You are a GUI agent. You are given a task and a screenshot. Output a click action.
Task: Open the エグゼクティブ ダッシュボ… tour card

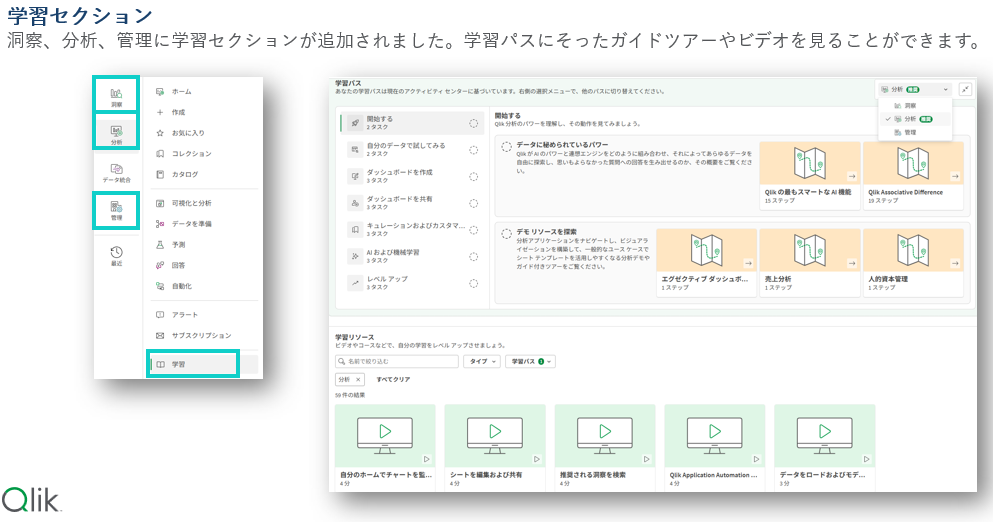706,262
